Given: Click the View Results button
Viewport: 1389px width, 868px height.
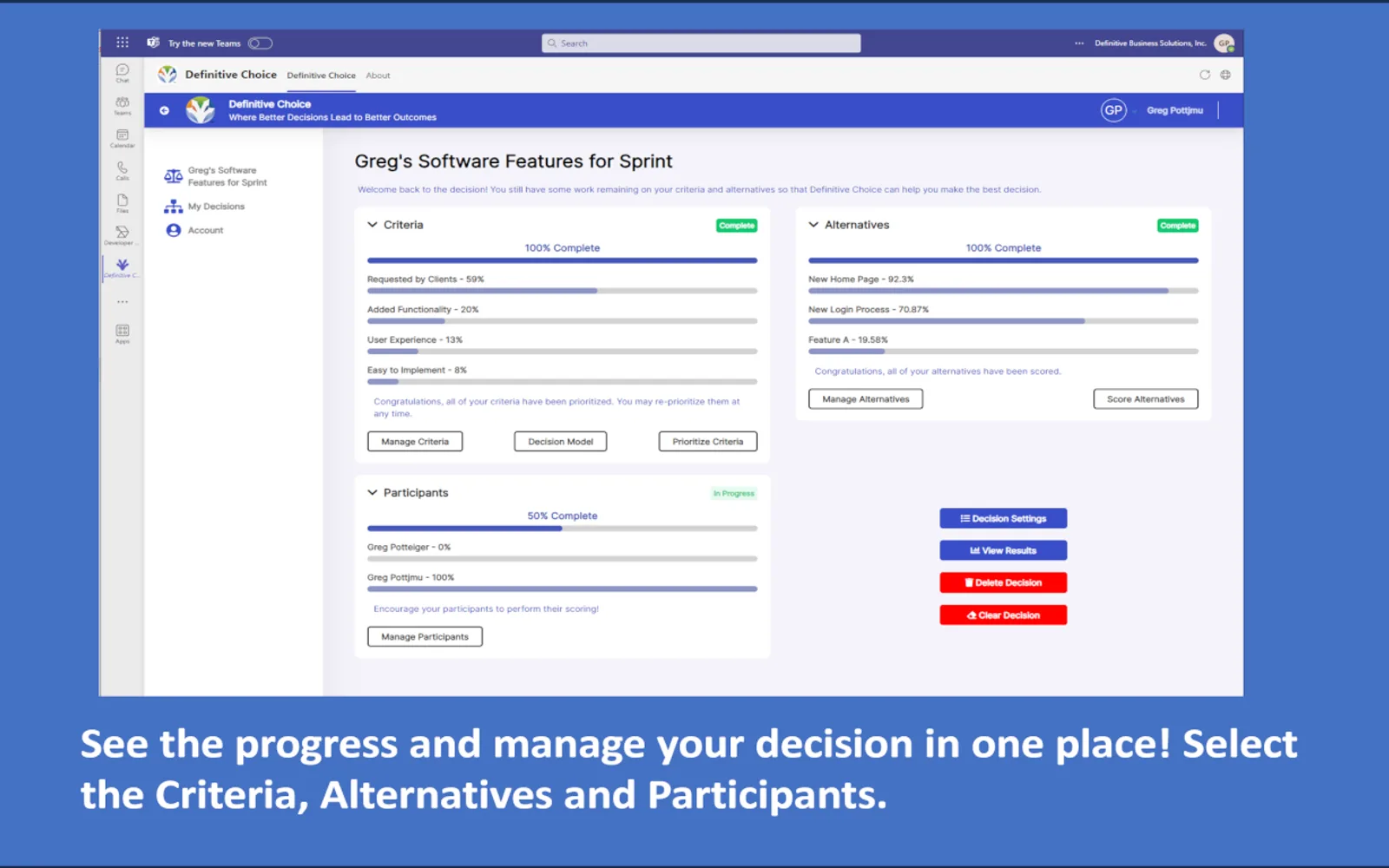Looking at the screenshot, I should (x=1003, y=550).
